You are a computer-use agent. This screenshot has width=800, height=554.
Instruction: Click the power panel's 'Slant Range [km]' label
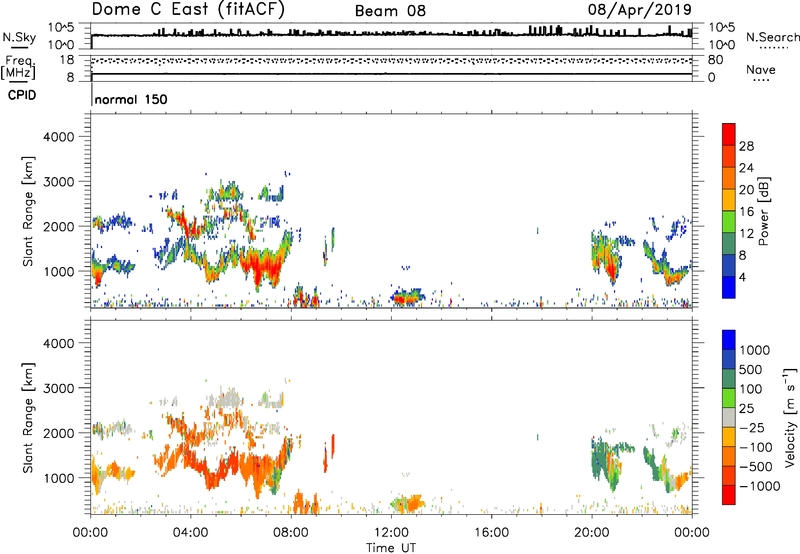[x=28, y=211]
